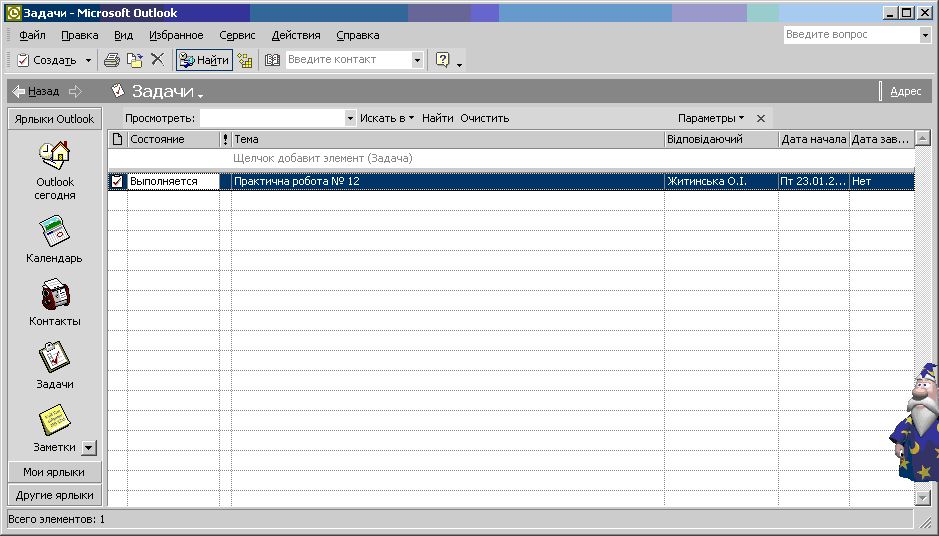Viewport: 939px width, 536px height.
Task: Sort by Состояние column header
Action: click(174, 139)
